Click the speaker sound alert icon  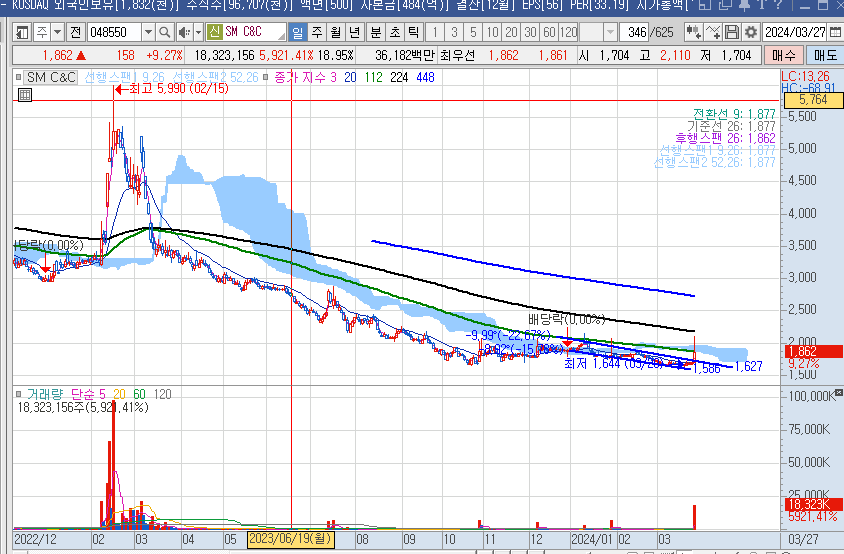click(x=184, y=32)
